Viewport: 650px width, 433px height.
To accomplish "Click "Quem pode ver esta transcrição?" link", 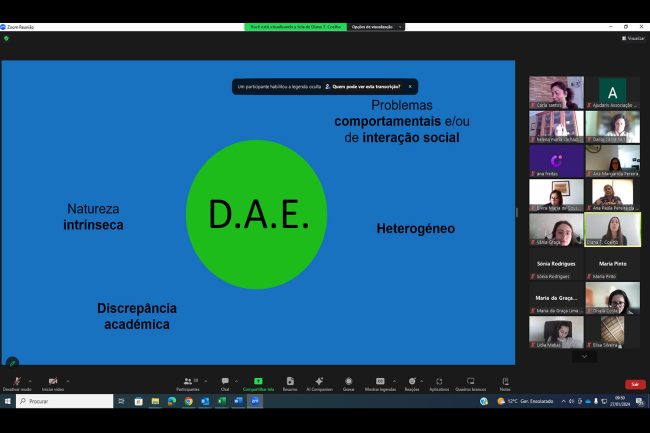I will pos(366,87).
